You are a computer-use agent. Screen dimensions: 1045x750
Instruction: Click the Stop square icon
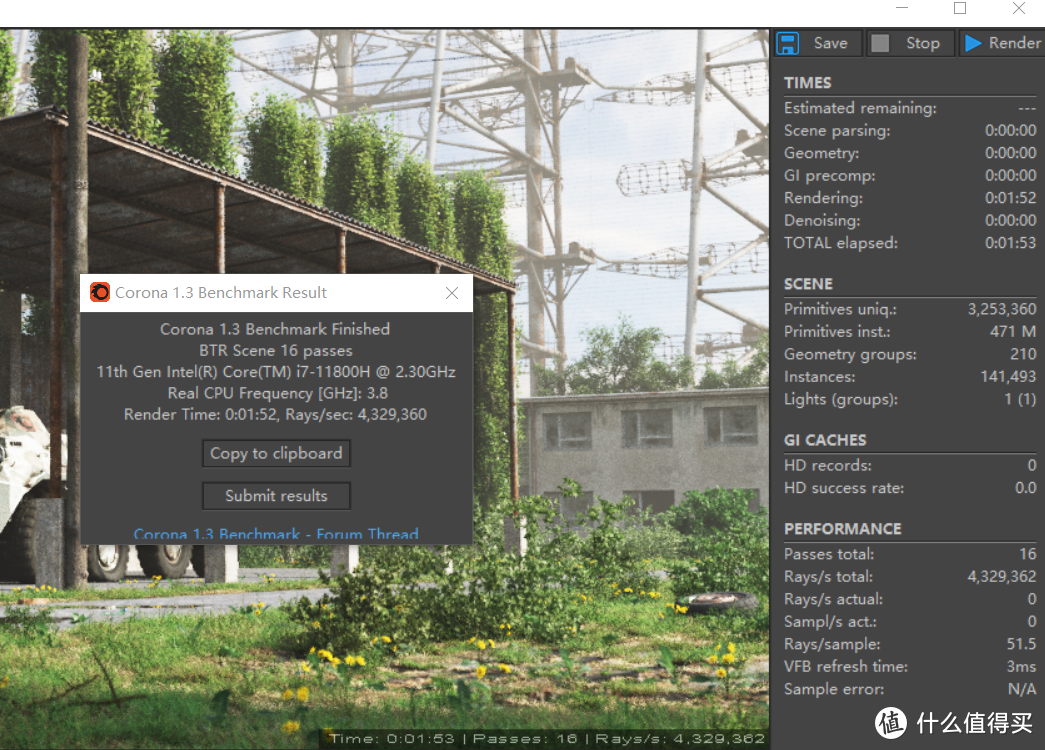point(880,43)
